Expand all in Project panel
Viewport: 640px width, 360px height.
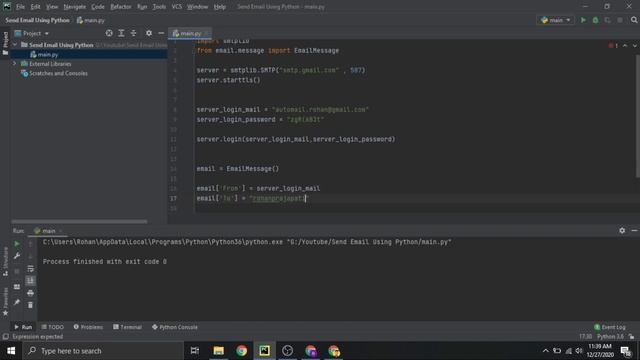click(x=121, y=33)
